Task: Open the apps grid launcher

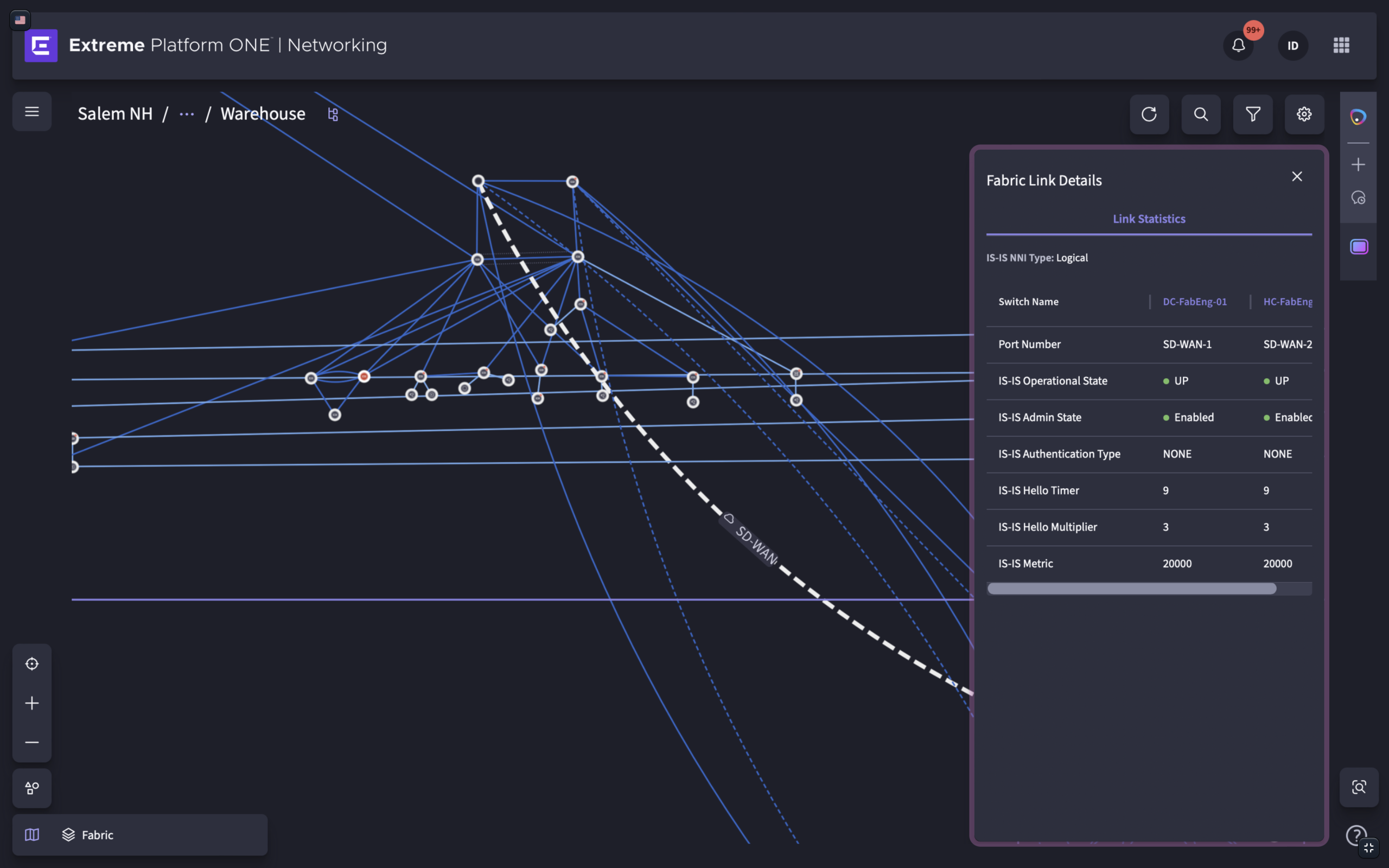Action: pos(1341,46)
